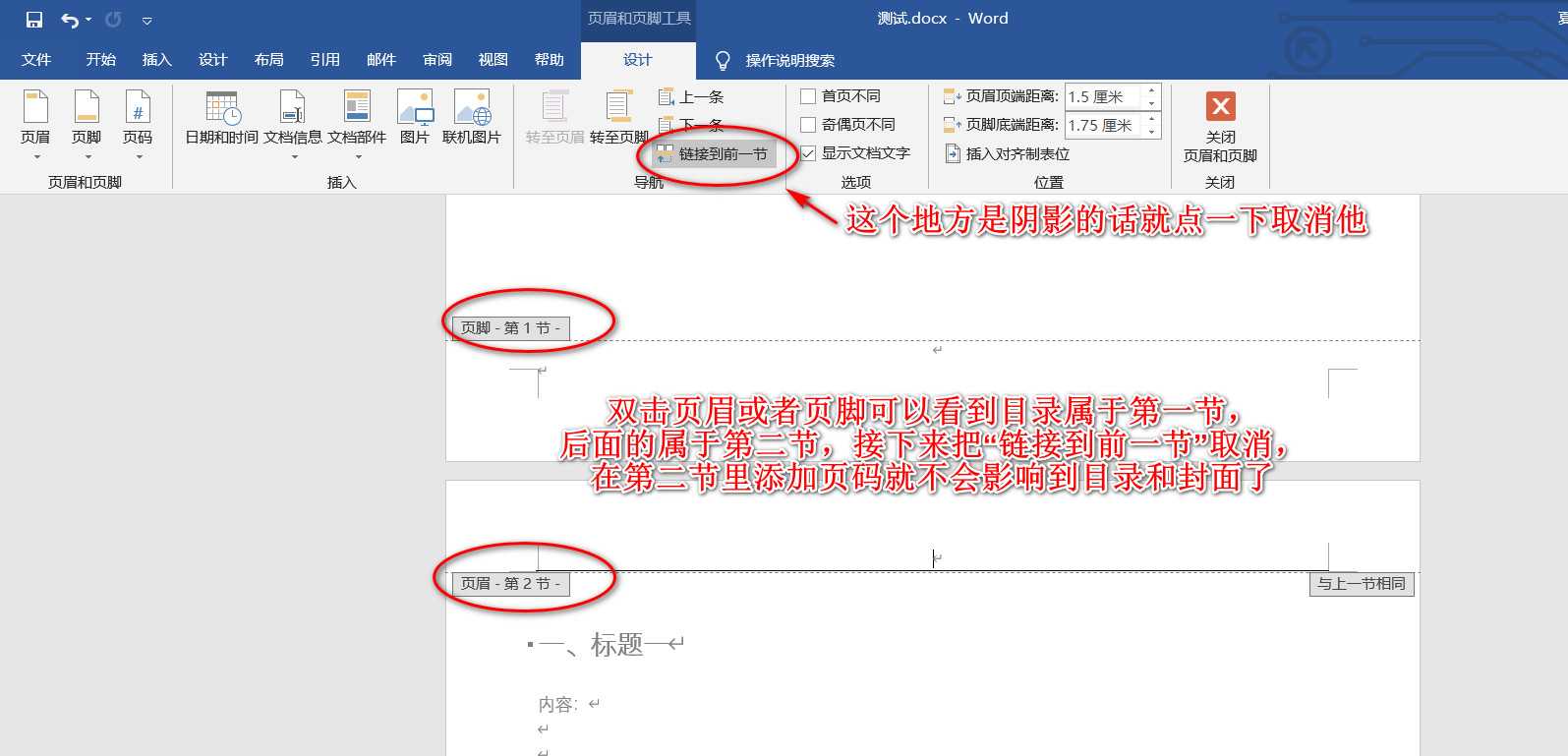Click the 页脚底端距离 label icon
Image resolution: width=1568 pixels, height=756 pixels.
point(952,125)
